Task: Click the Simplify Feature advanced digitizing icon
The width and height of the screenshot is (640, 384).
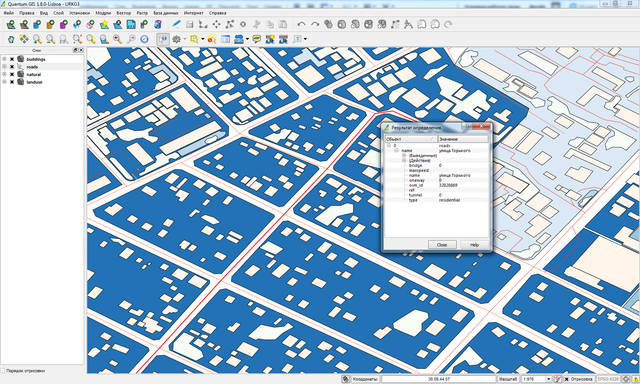Action: tap(328, 24)
